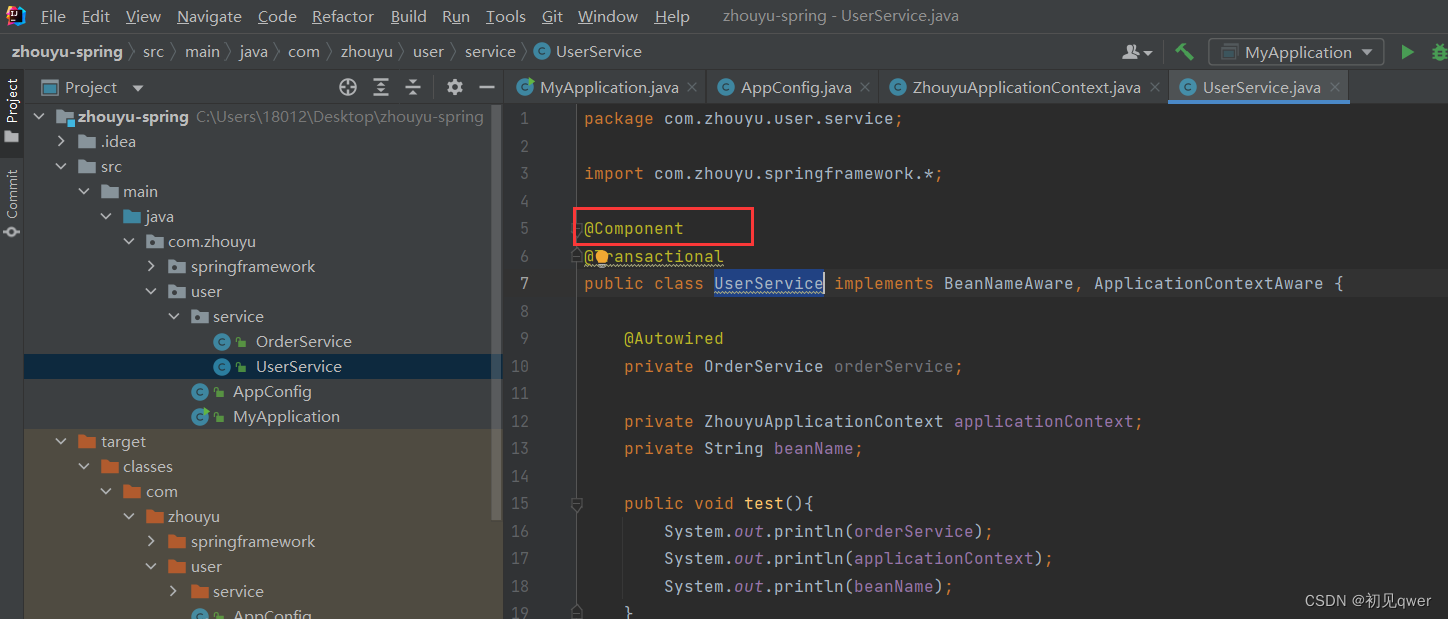Open the Refactor menu
This screenshot has height=619, width=1448.
pyautogui.click(x=343, y=16)
